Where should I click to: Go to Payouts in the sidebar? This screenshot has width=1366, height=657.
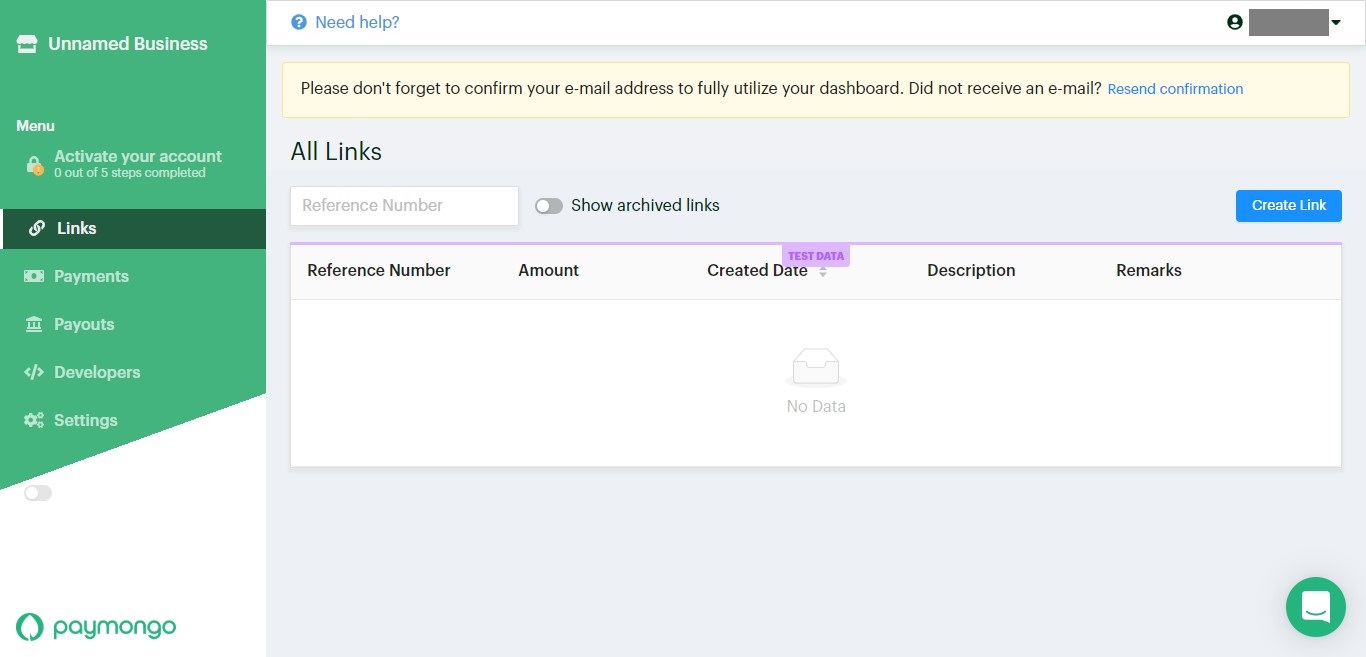(x=84, y=324)
